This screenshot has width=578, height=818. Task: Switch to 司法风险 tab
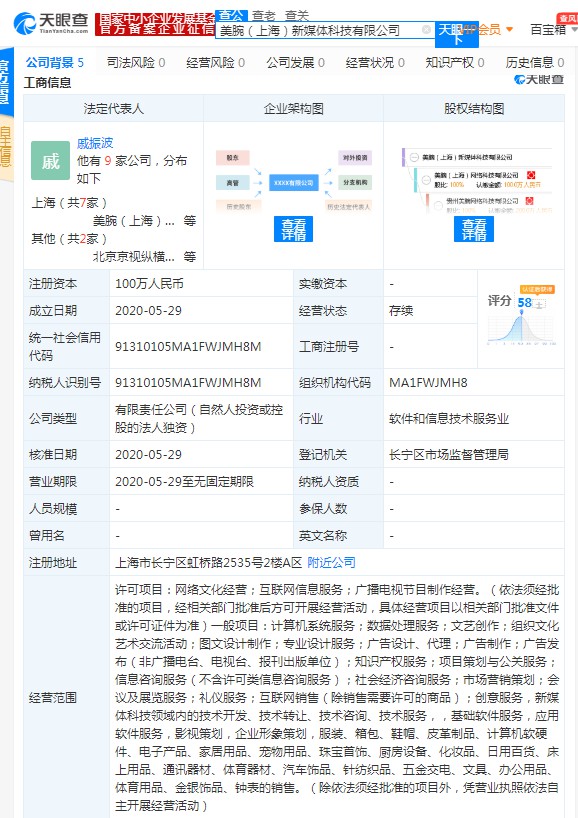(x=136, y=63)
